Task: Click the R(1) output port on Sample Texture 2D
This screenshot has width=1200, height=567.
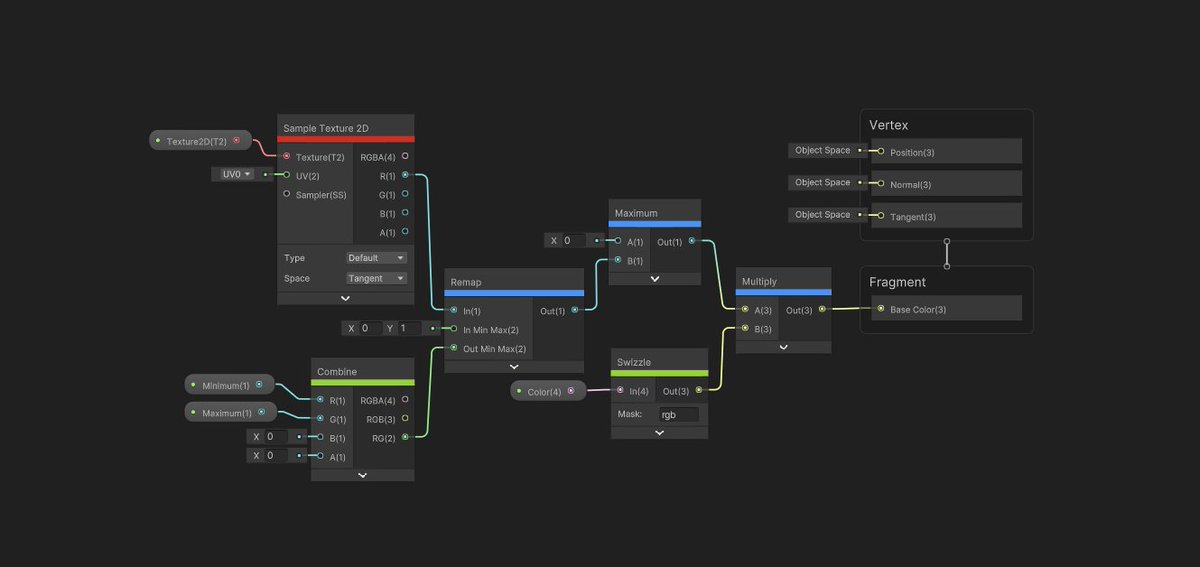Action: 405,175
